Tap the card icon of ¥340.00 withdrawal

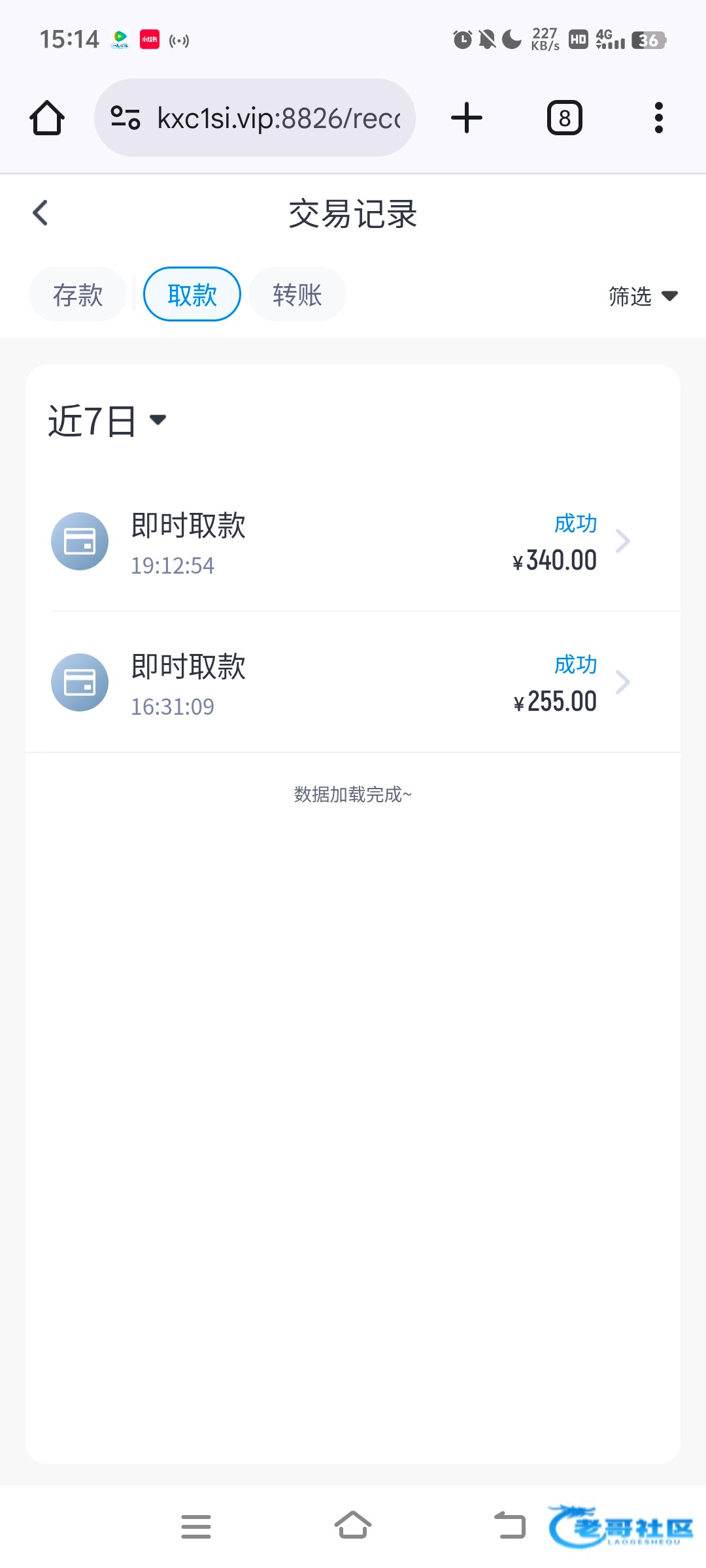80,541
